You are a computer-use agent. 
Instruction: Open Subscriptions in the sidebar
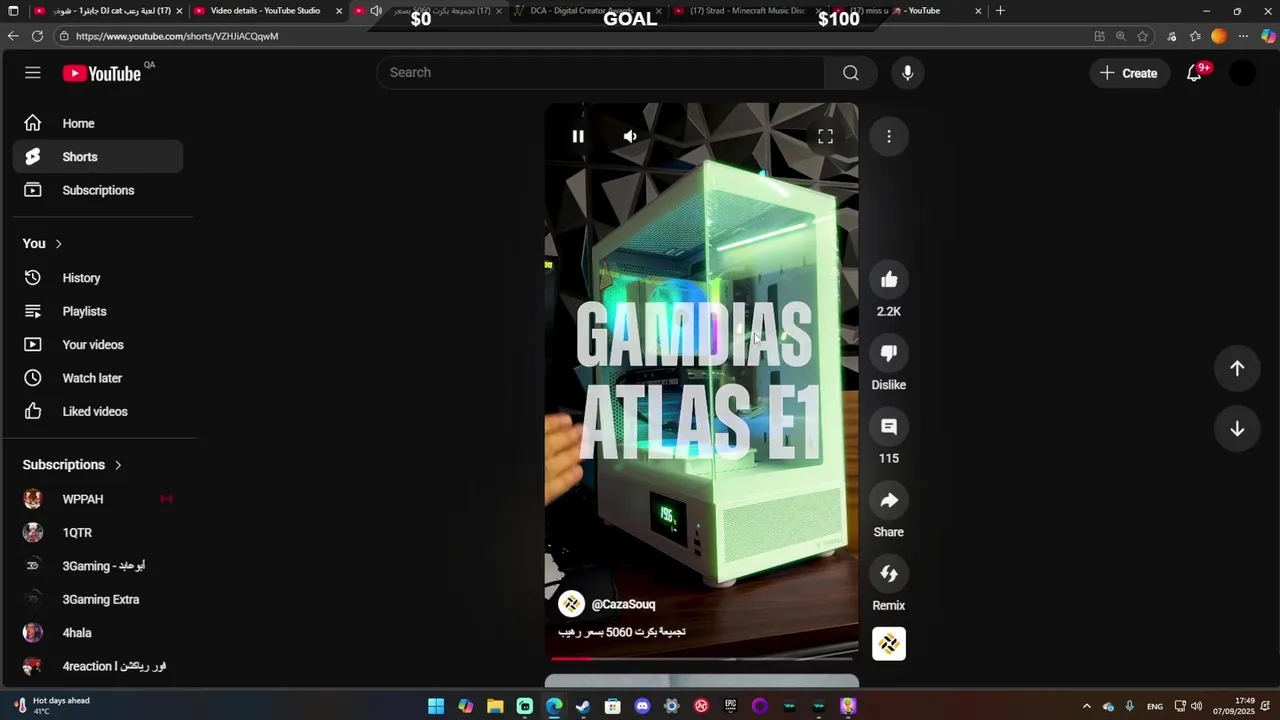[x=98, y=190]
